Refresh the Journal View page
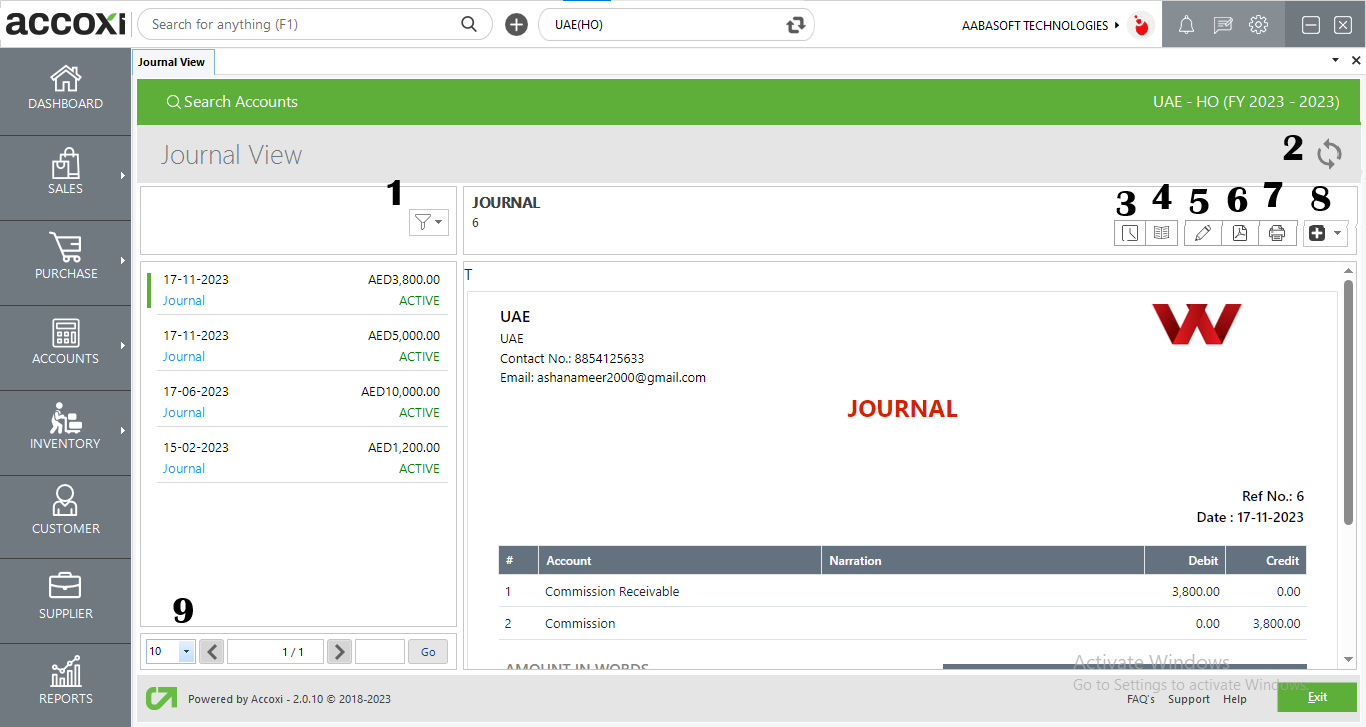The height and width of the screenshot is (727, 1366). pos(1329,154)
